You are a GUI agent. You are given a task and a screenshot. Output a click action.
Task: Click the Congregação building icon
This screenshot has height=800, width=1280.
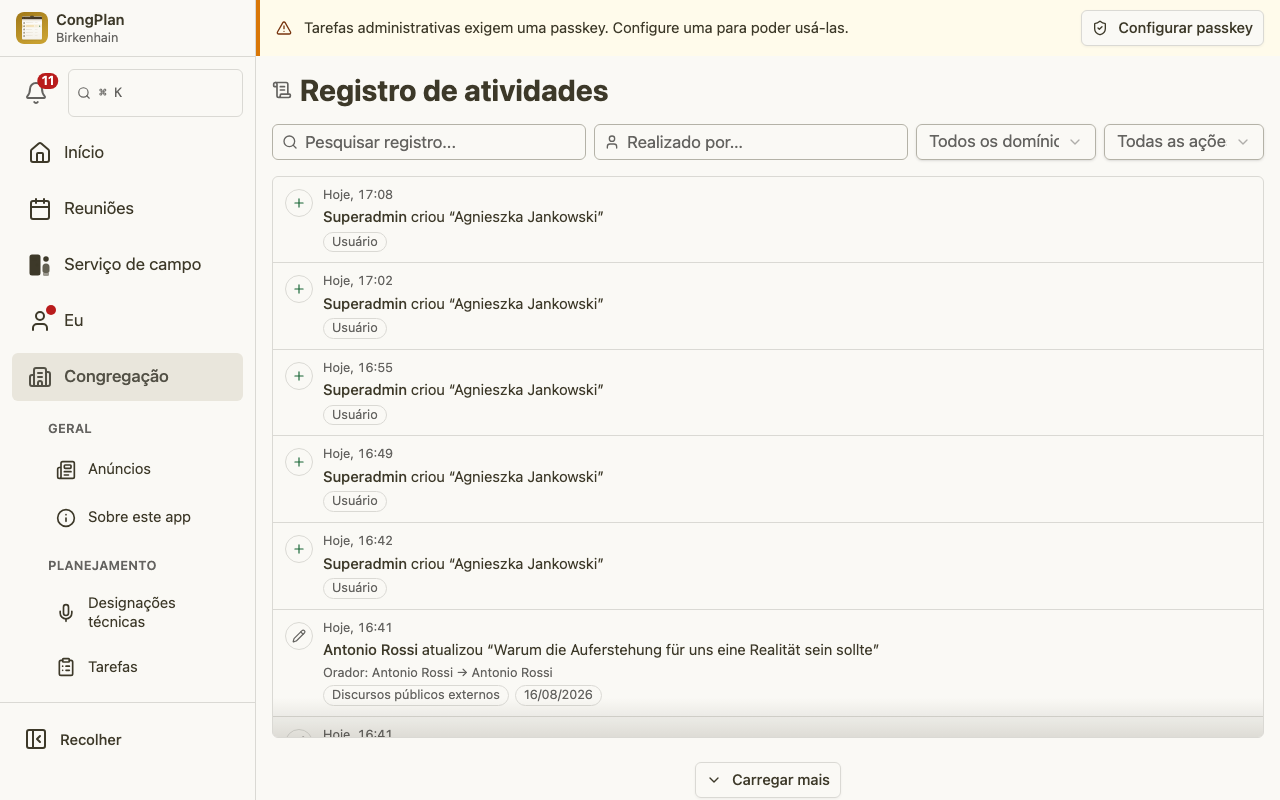click(40, 376)
